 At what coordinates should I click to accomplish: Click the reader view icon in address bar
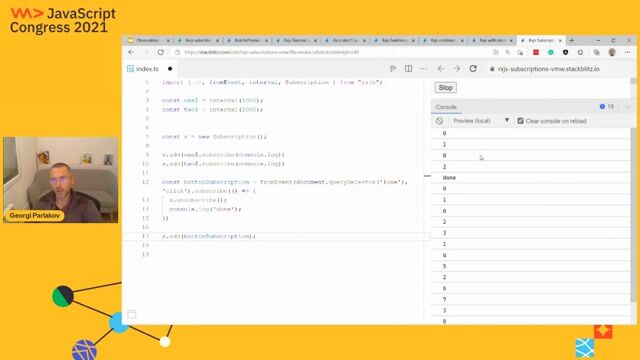tap(496, 52)
